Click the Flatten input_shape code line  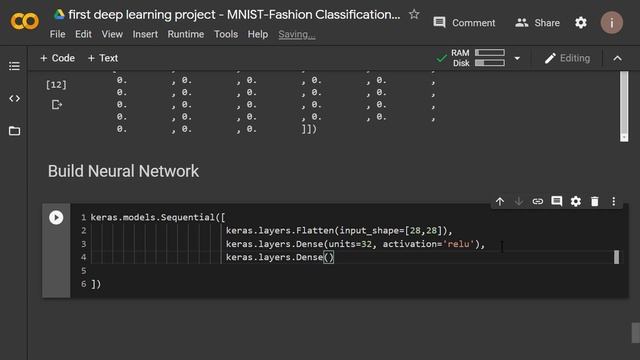point(339,231)
